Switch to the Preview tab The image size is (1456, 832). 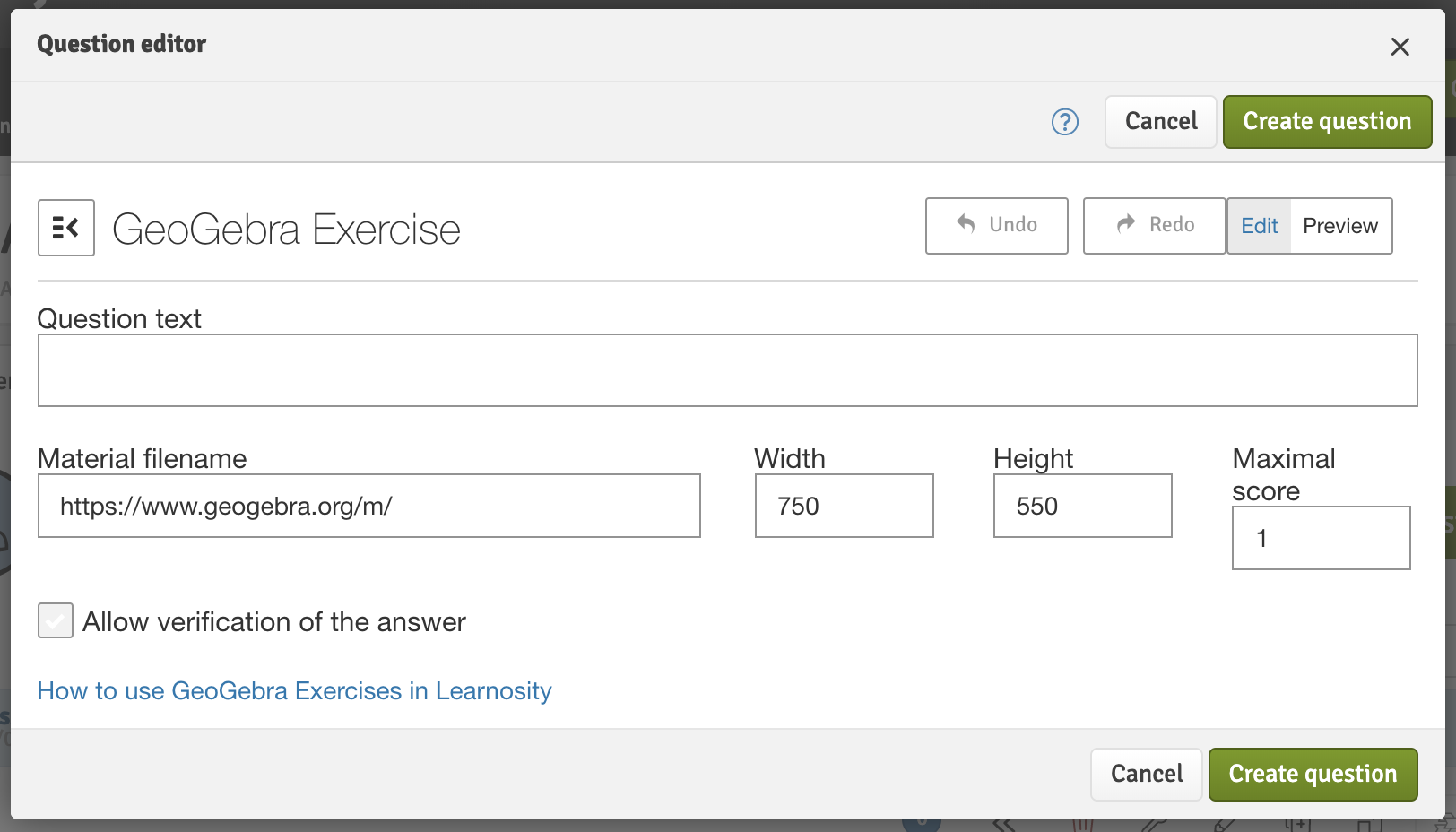1341,226
